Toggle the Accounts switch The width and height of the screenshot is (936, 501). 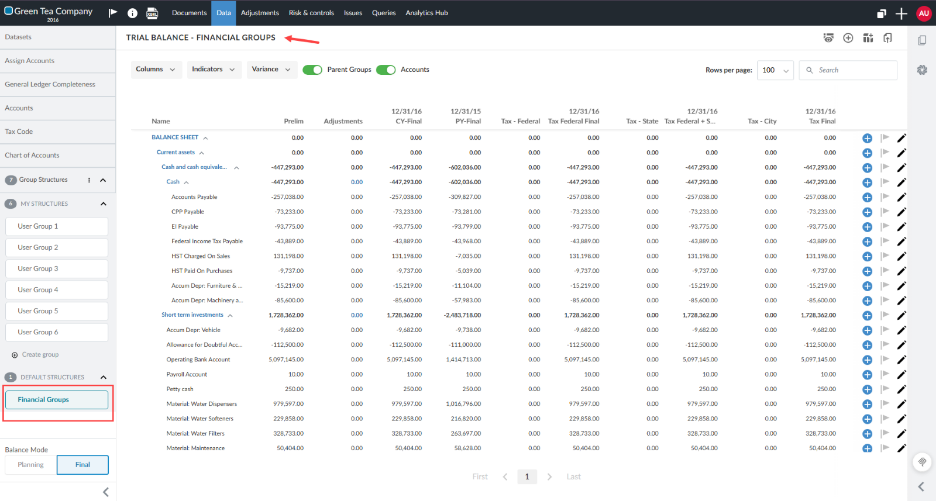pyautogui.click(x=386, y=70)
